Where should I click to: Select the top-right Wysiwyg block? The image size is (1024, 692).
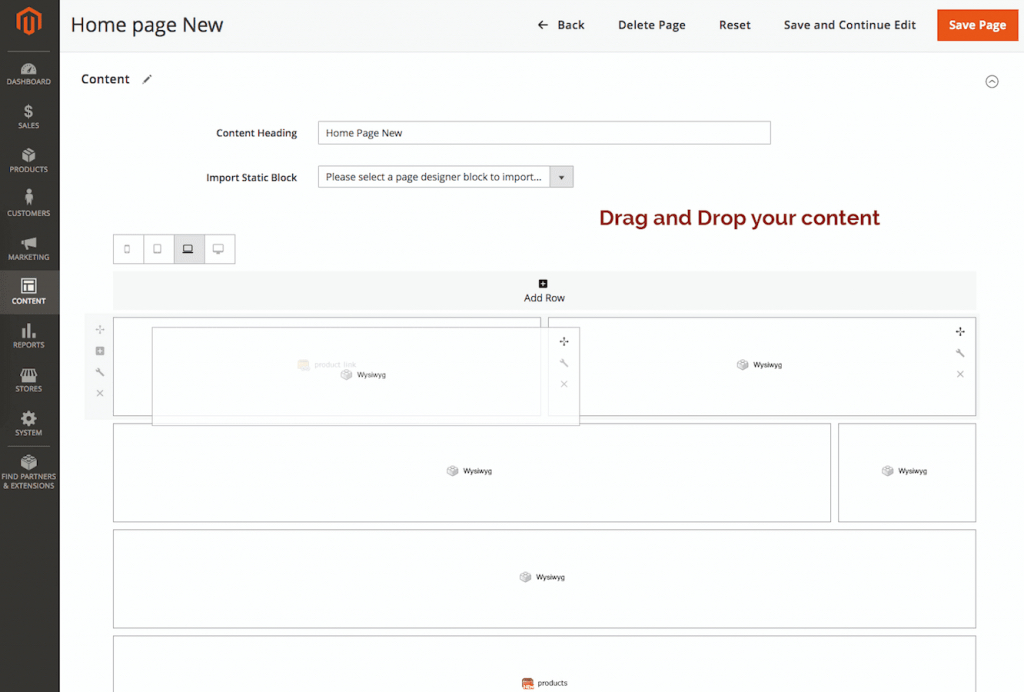coord(760,365)
